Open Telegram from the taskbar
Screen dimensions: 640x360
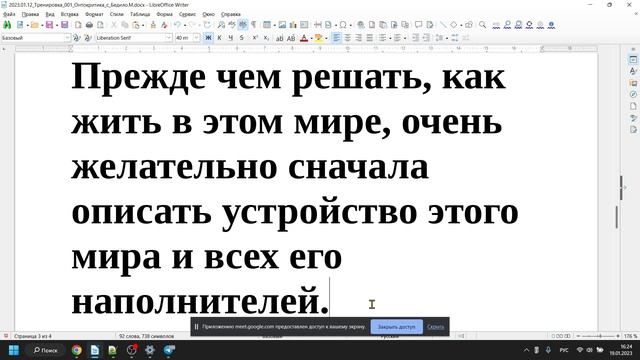point(169,350)
